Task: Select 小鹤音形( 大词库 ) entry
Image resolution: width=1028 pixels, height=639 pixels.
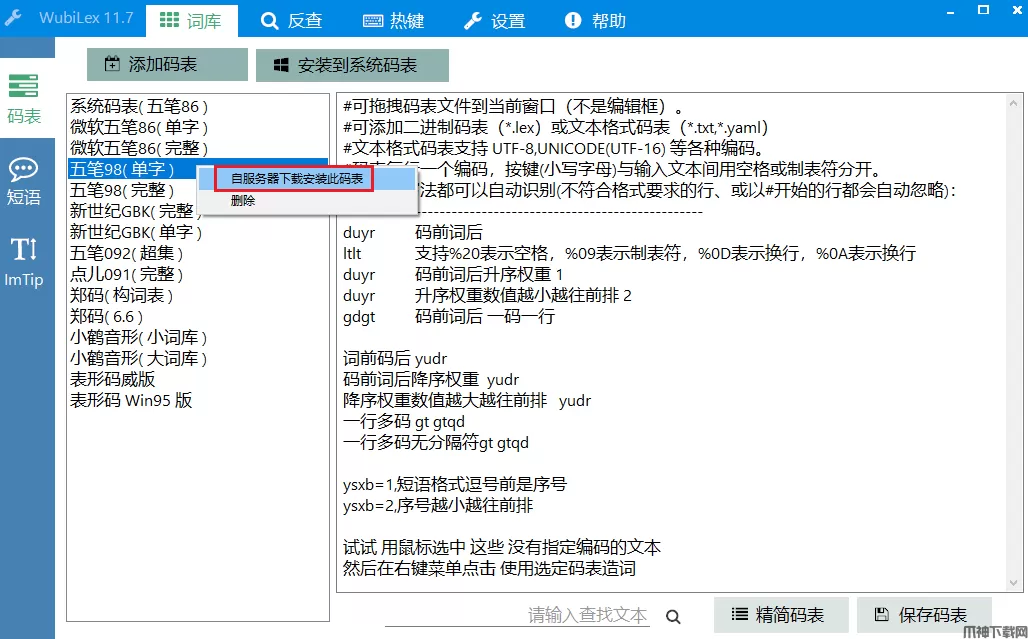Action: [x=197, y=358]
